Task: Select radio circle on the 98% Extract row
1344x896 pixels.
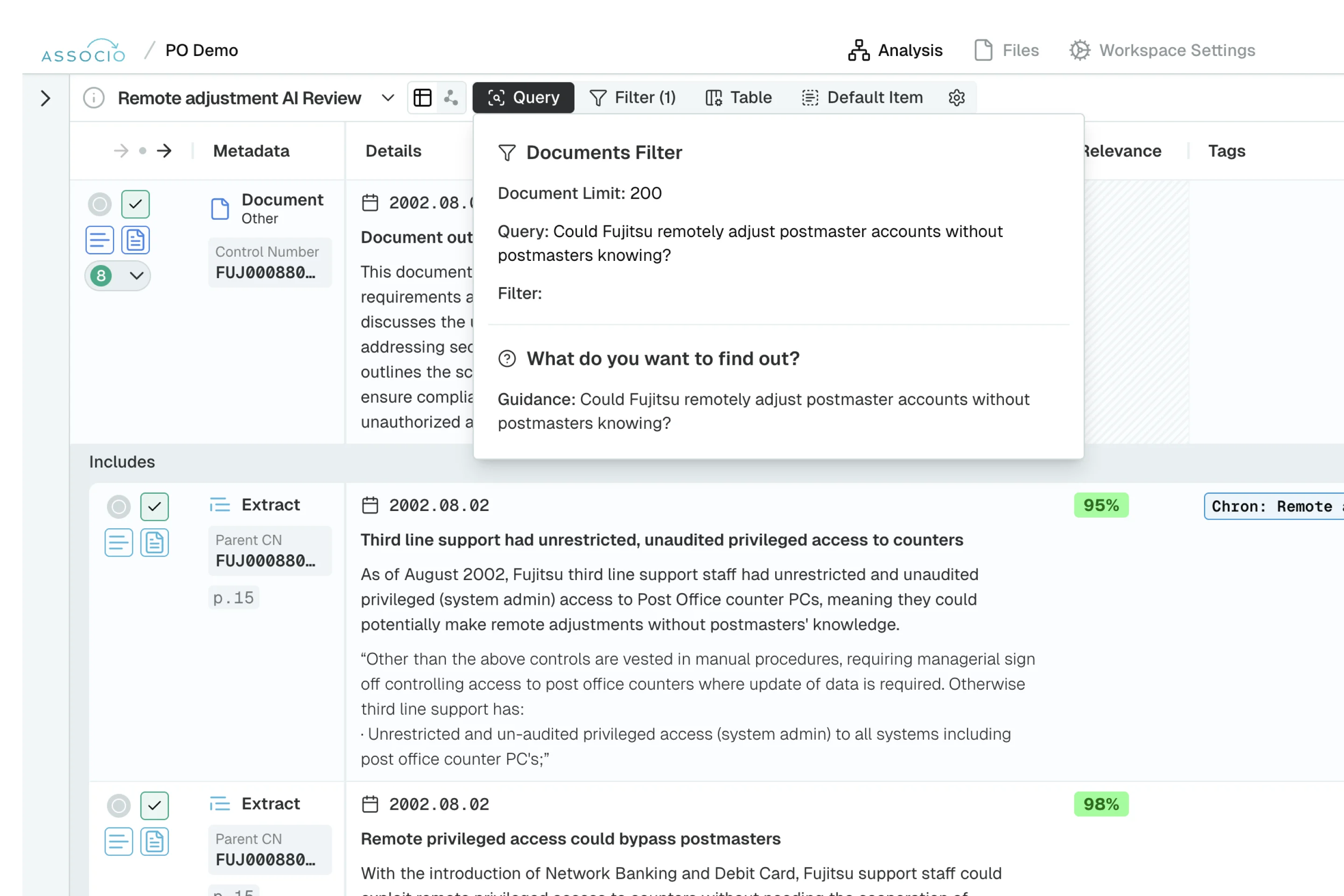Action: point(118,806)
